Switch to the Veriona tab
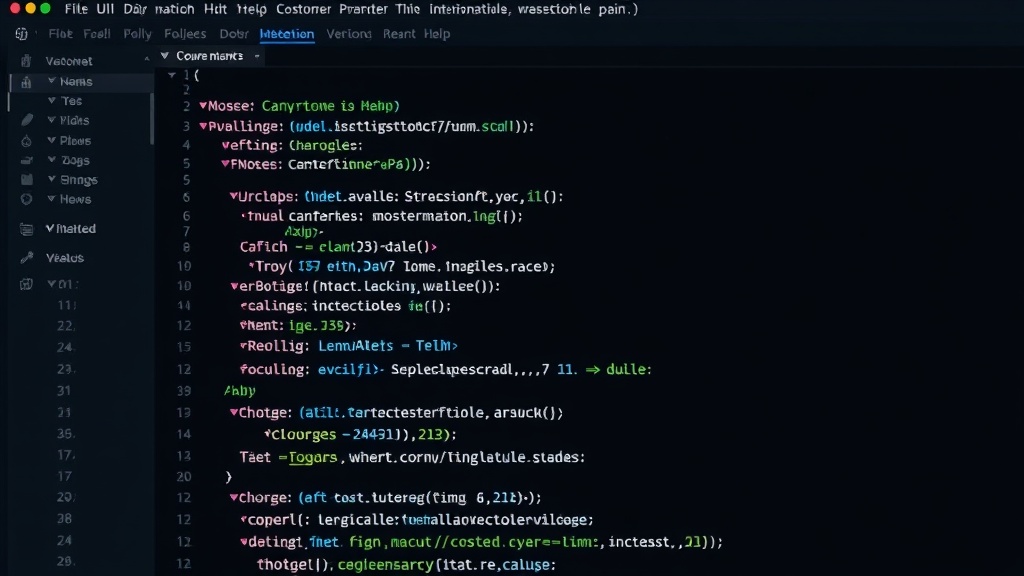1024x576 pixels. [349, 34]
